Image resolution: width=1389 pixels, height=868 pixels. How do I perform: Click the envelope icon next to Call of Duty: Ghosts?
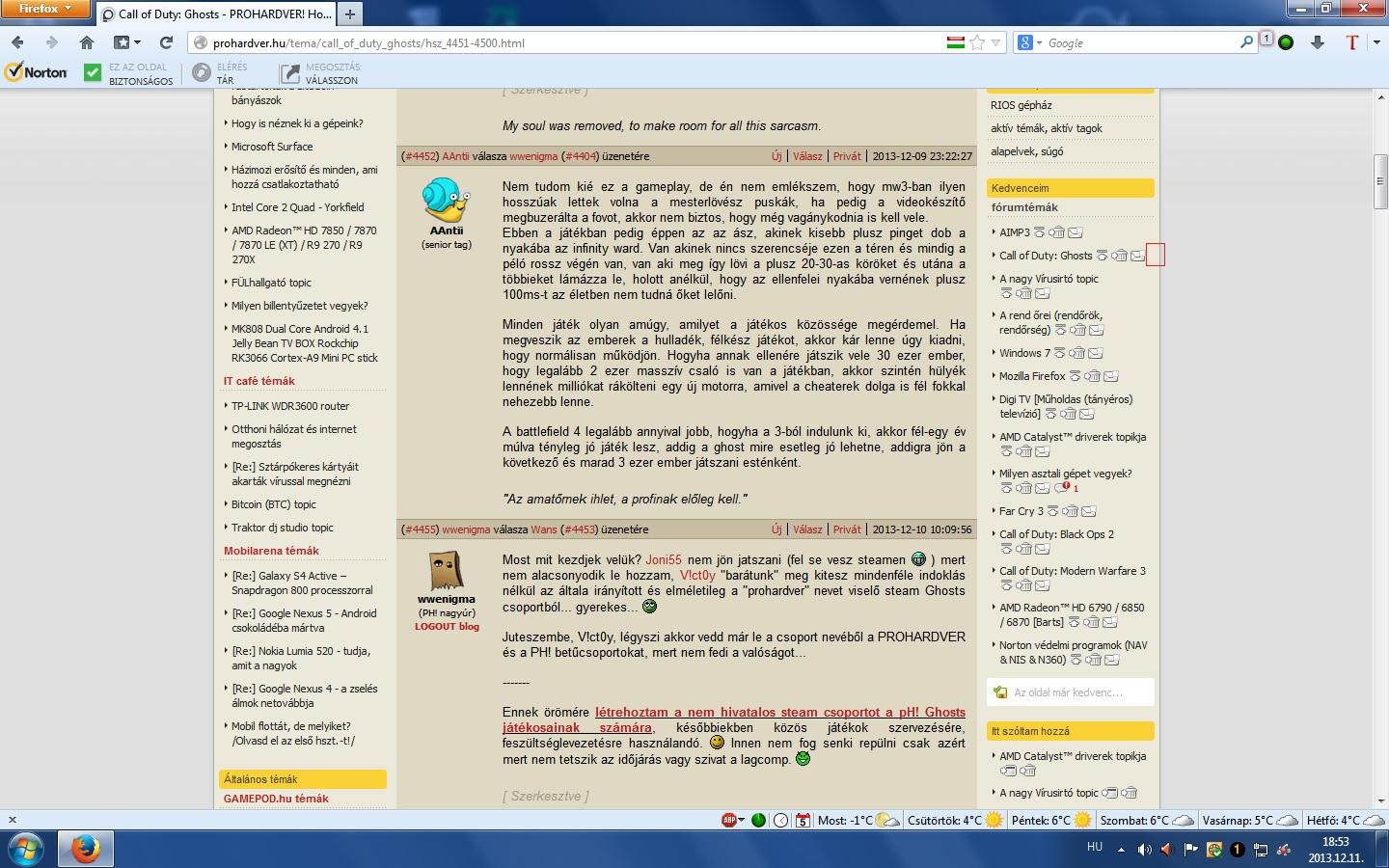(1137, 256)
